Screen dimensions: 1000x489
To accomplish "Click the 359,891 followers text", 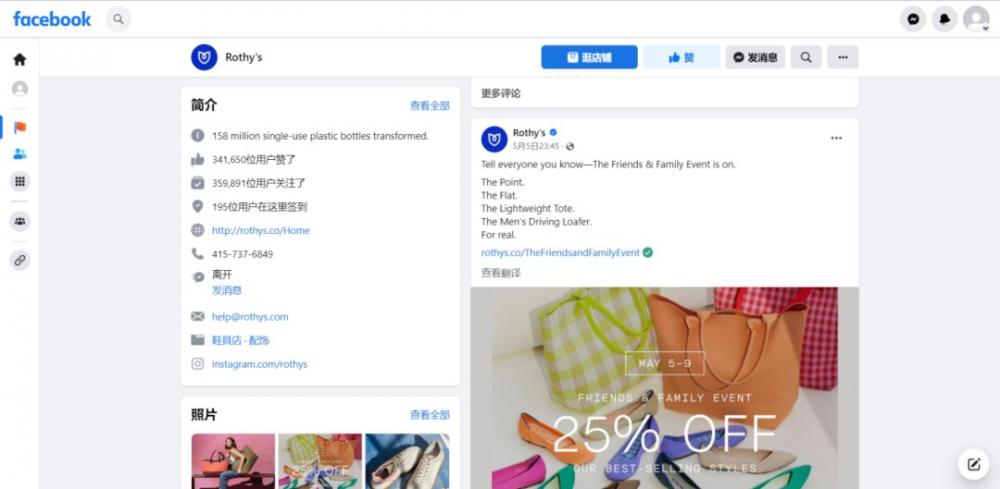I will (x=259, y=183).
